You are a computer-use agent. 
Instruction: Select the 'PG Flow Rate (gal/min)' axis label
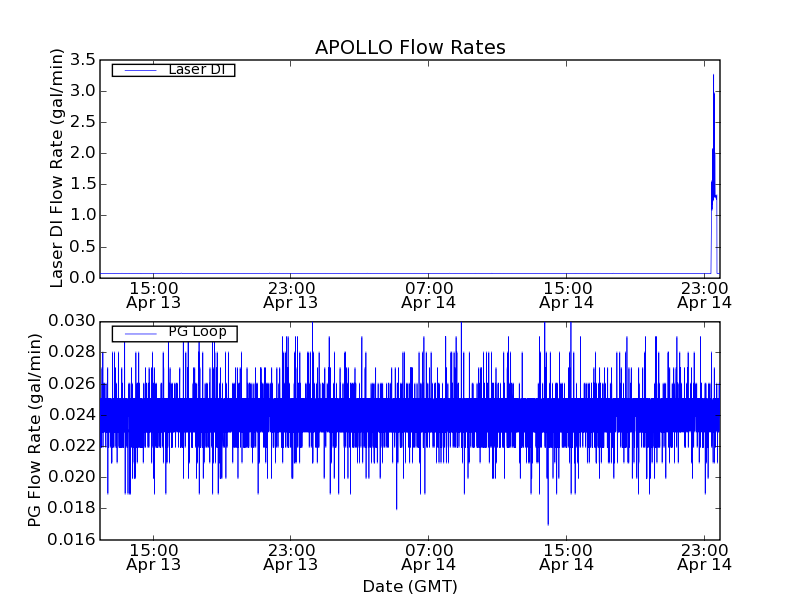click(35, 430)
